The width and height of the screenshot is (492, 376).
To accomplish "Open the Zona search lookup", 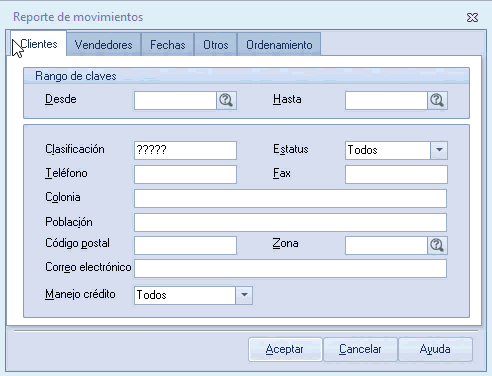I will click(x=437, y=245).
